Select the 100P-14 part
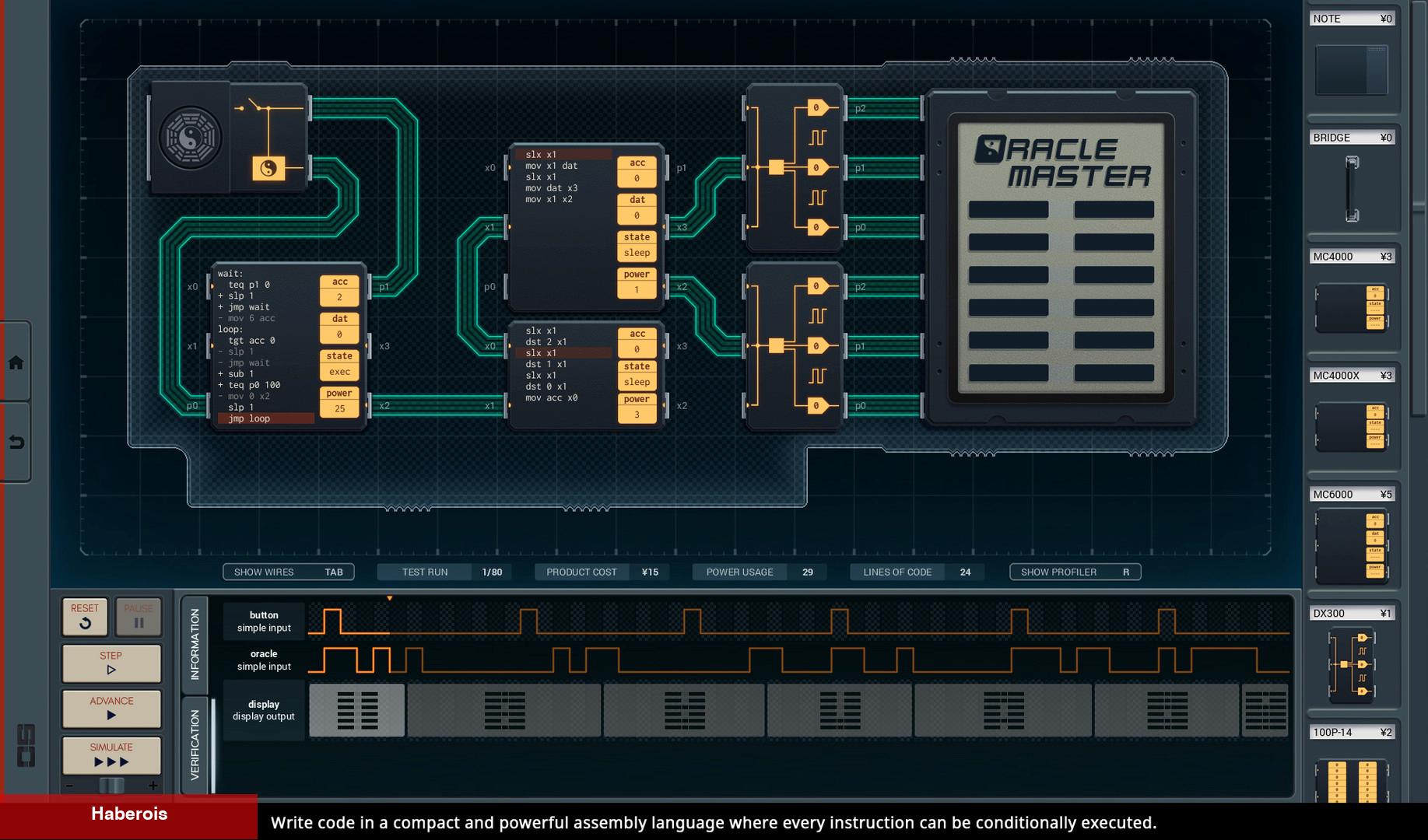This screenshot has width=1428, height=840. [x=1352, y=778]
